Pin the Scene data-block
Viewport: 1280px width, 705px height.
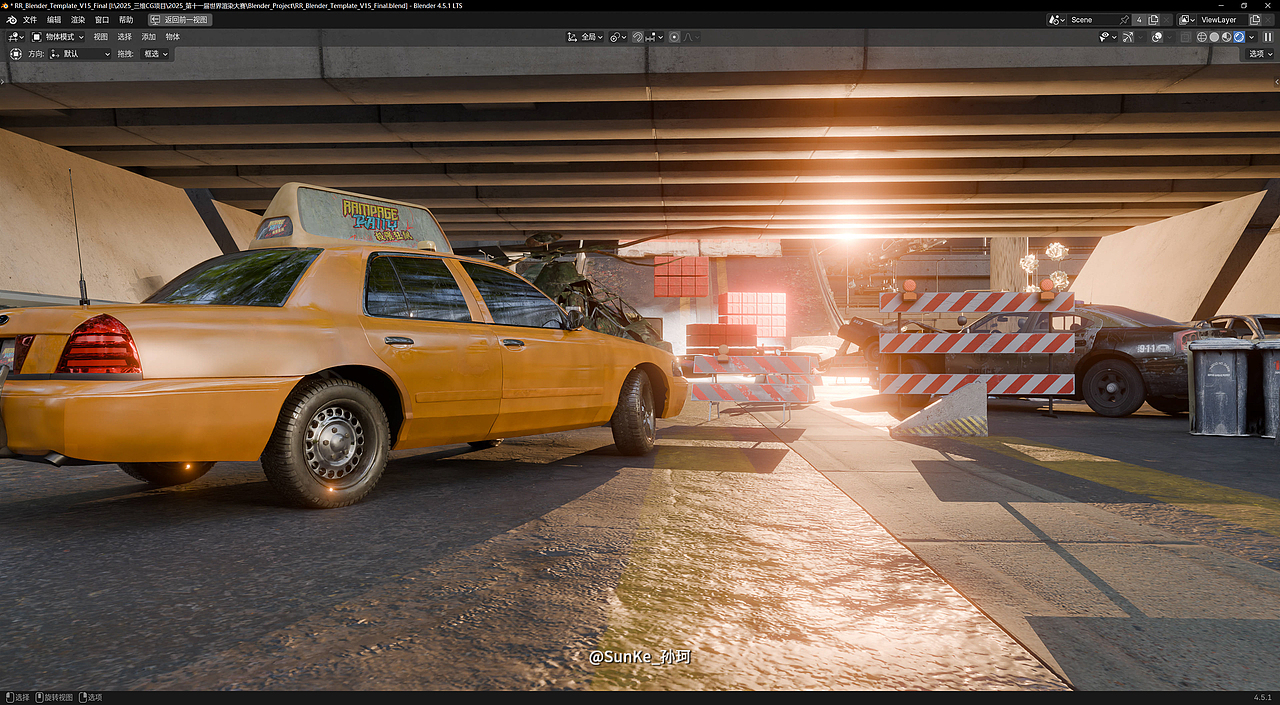pos(1125,19)
